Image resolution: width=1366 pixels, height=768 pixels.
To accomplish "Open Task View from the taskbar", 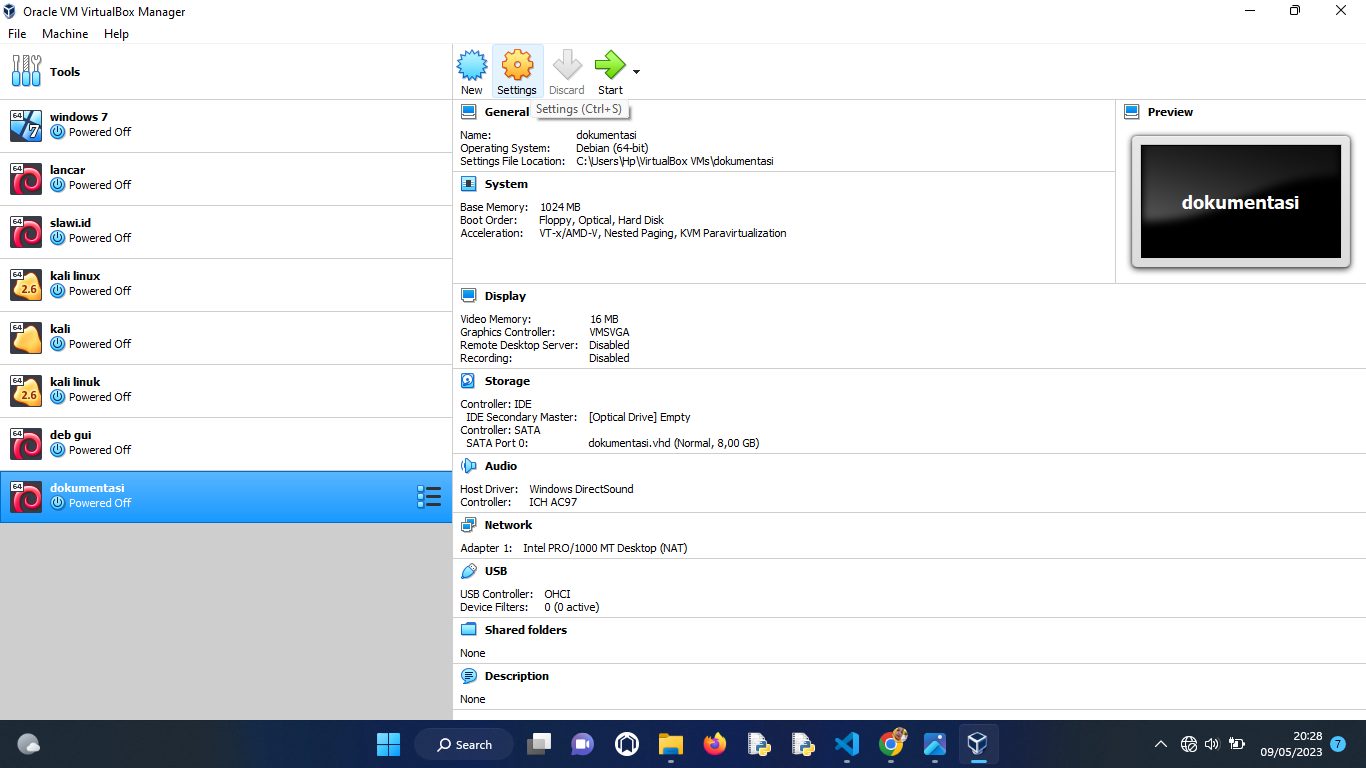I will tap(539, 744).
